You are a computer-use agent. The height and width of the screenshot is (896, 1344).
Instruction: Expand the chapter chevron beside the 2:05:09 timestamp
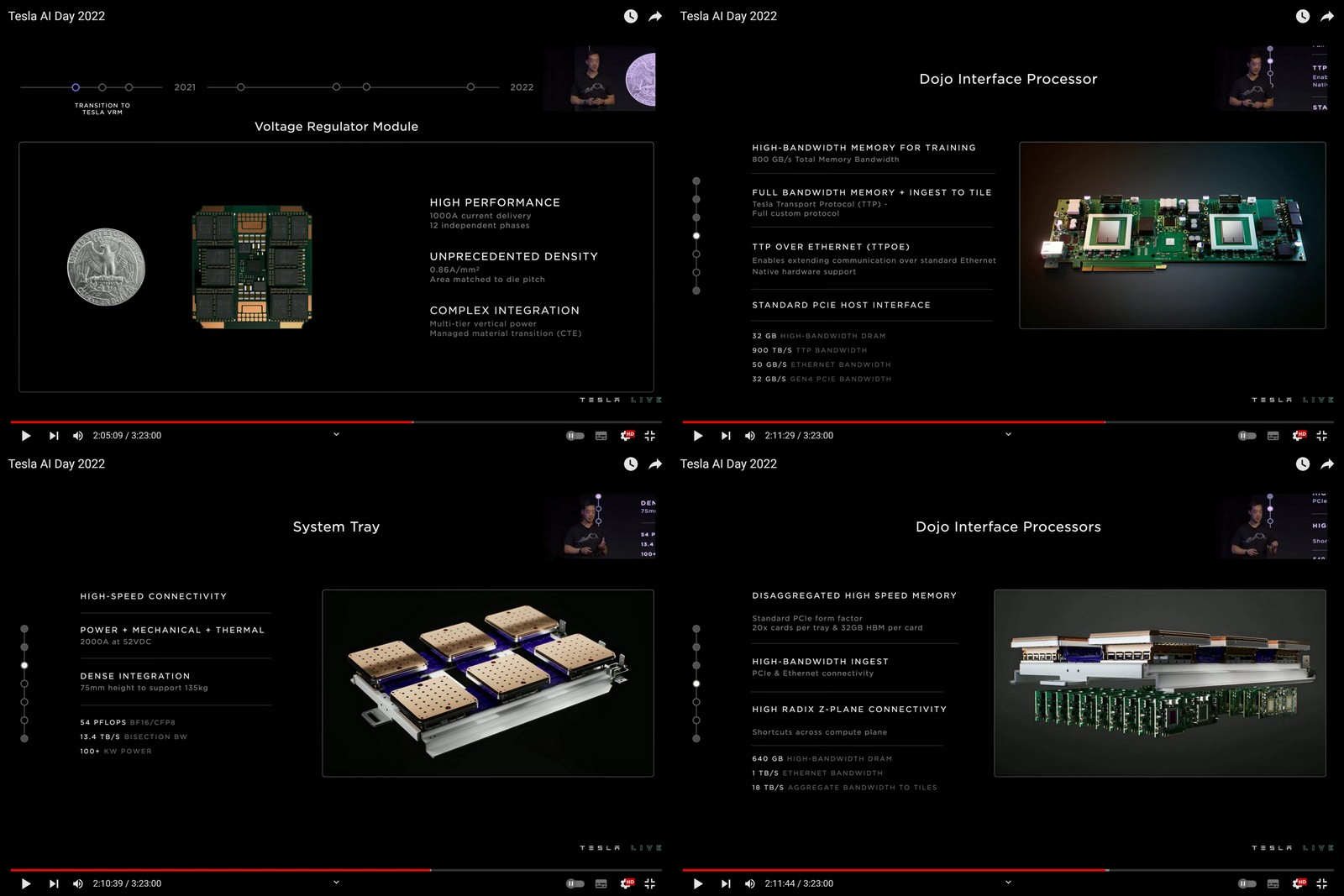coord(336,434)
